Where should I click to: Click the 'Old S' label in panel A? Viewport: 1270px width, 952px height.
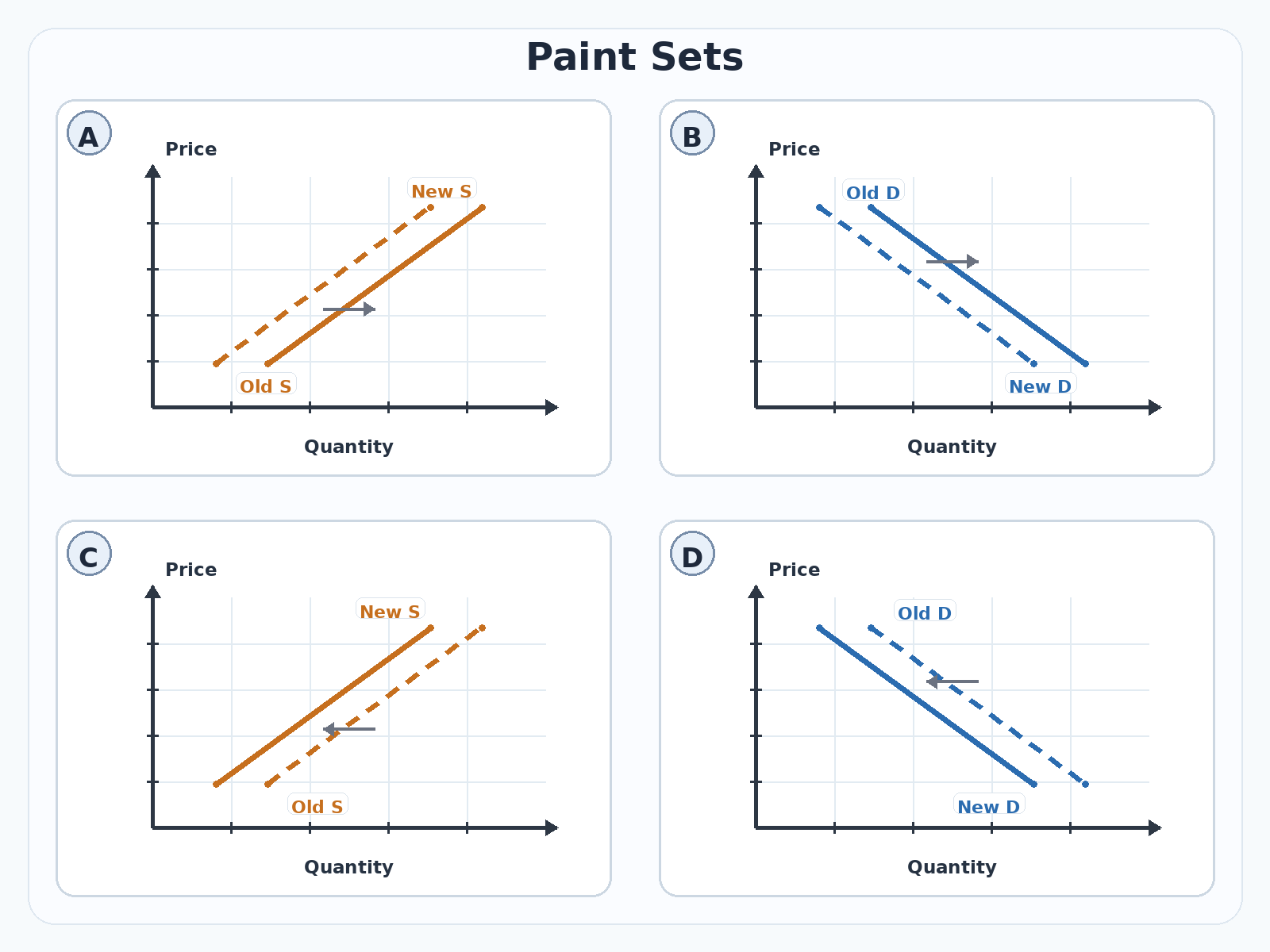266,386
